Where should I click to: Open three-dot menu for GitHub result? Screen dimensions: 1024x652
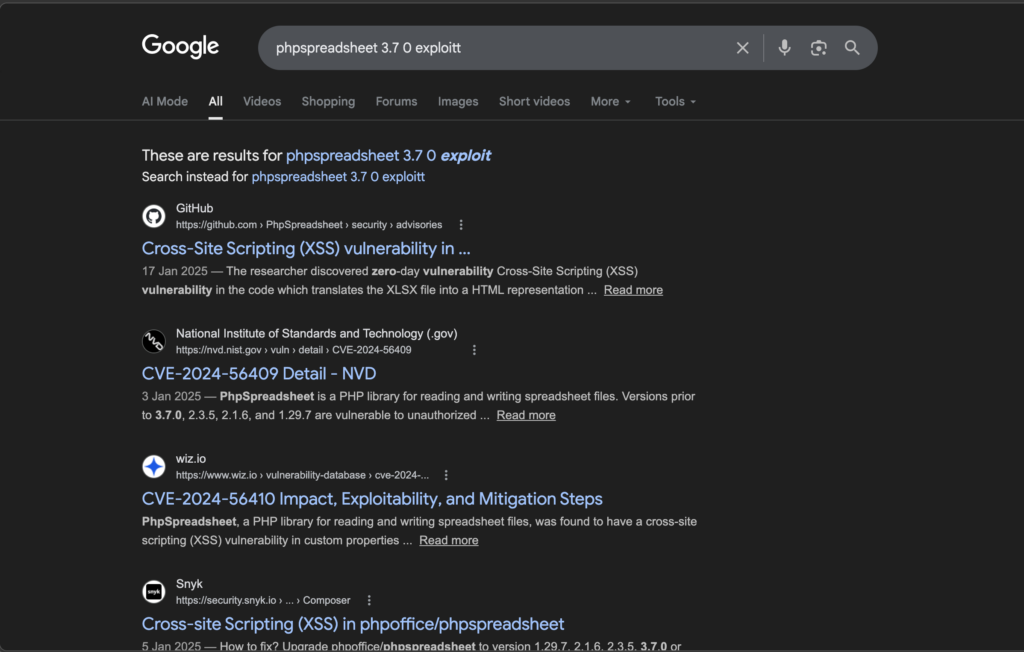(461, 225)
